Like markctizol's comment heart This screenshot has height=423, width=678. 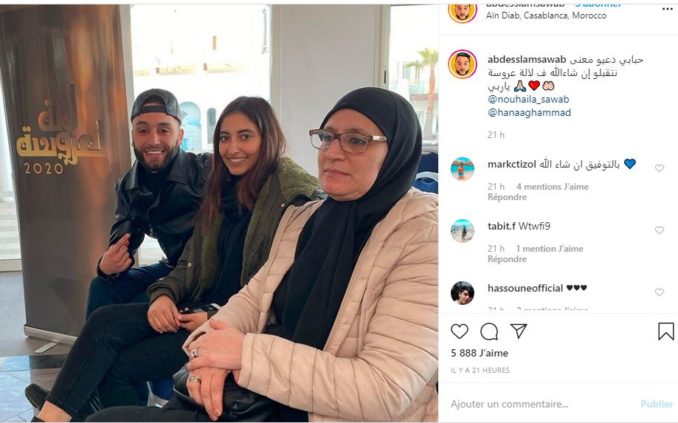[659, 168]
